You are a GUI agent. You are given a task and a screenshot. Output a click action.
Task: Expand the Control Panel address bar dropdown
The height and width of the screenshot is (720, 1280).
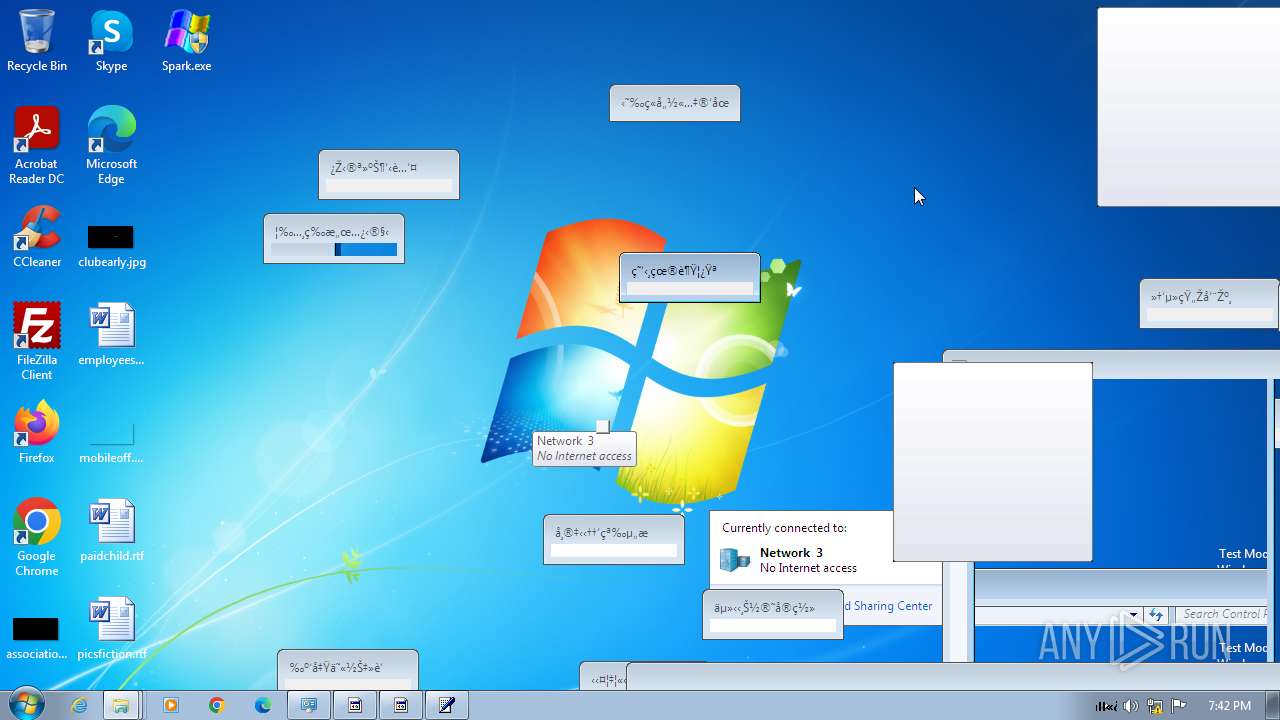pos(1133,615)
